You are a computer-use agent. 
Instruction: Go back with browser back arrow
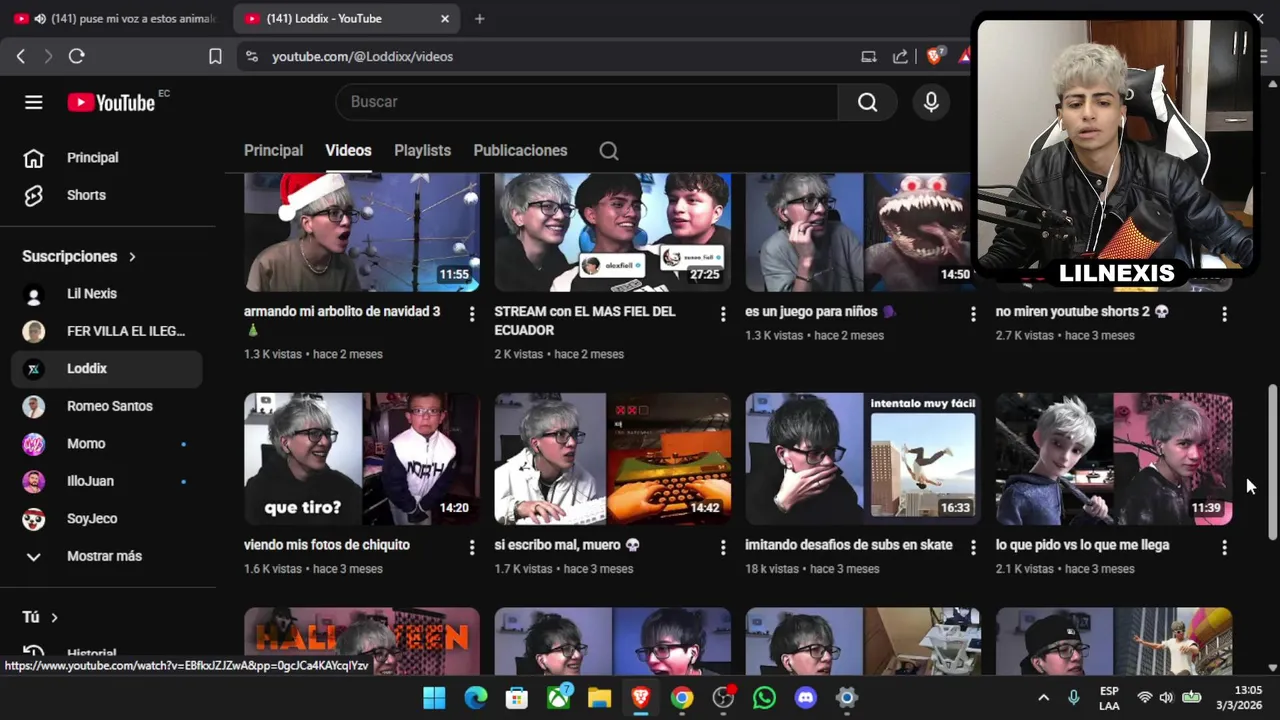pyautogui.click(x=21, y=57)
